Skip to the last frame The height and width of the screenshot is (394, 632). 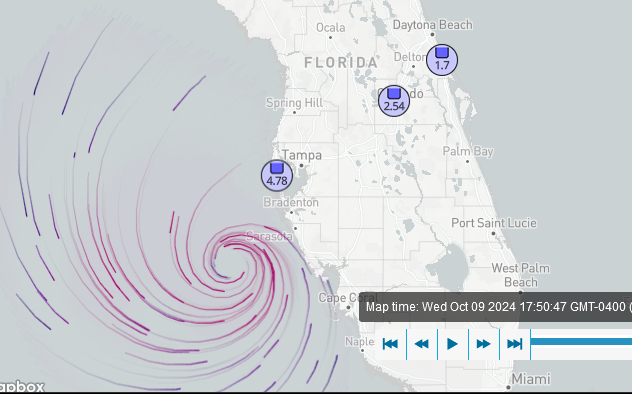515,344
